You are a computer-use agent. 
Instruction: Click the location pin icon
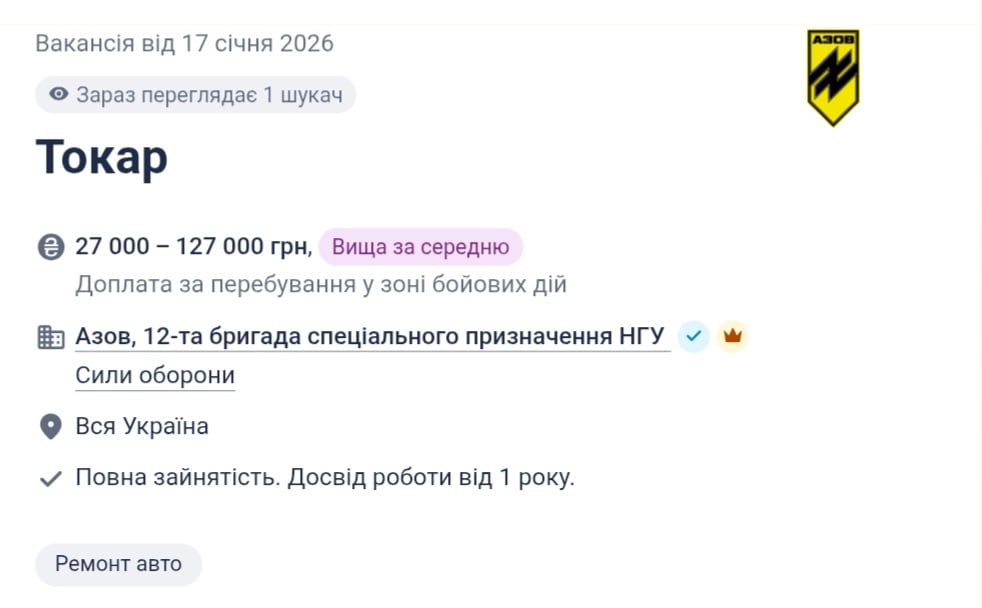(49, 425)
